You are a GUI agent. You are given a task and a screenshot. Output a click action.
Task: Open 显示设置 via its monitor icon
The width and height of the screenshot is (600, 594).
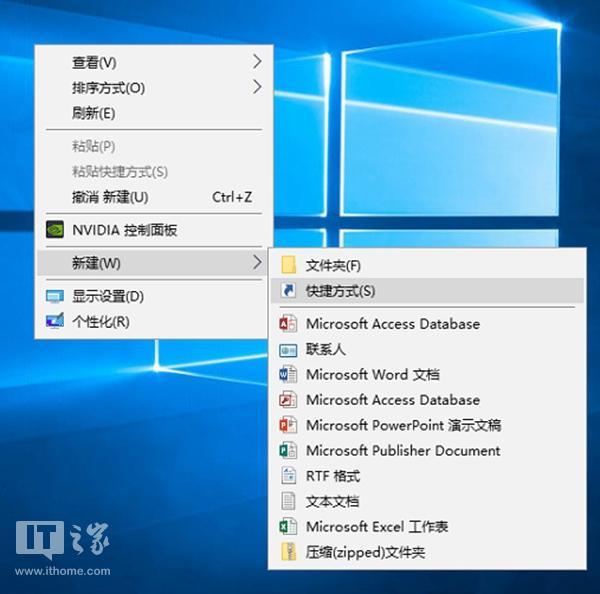[55, 297]
